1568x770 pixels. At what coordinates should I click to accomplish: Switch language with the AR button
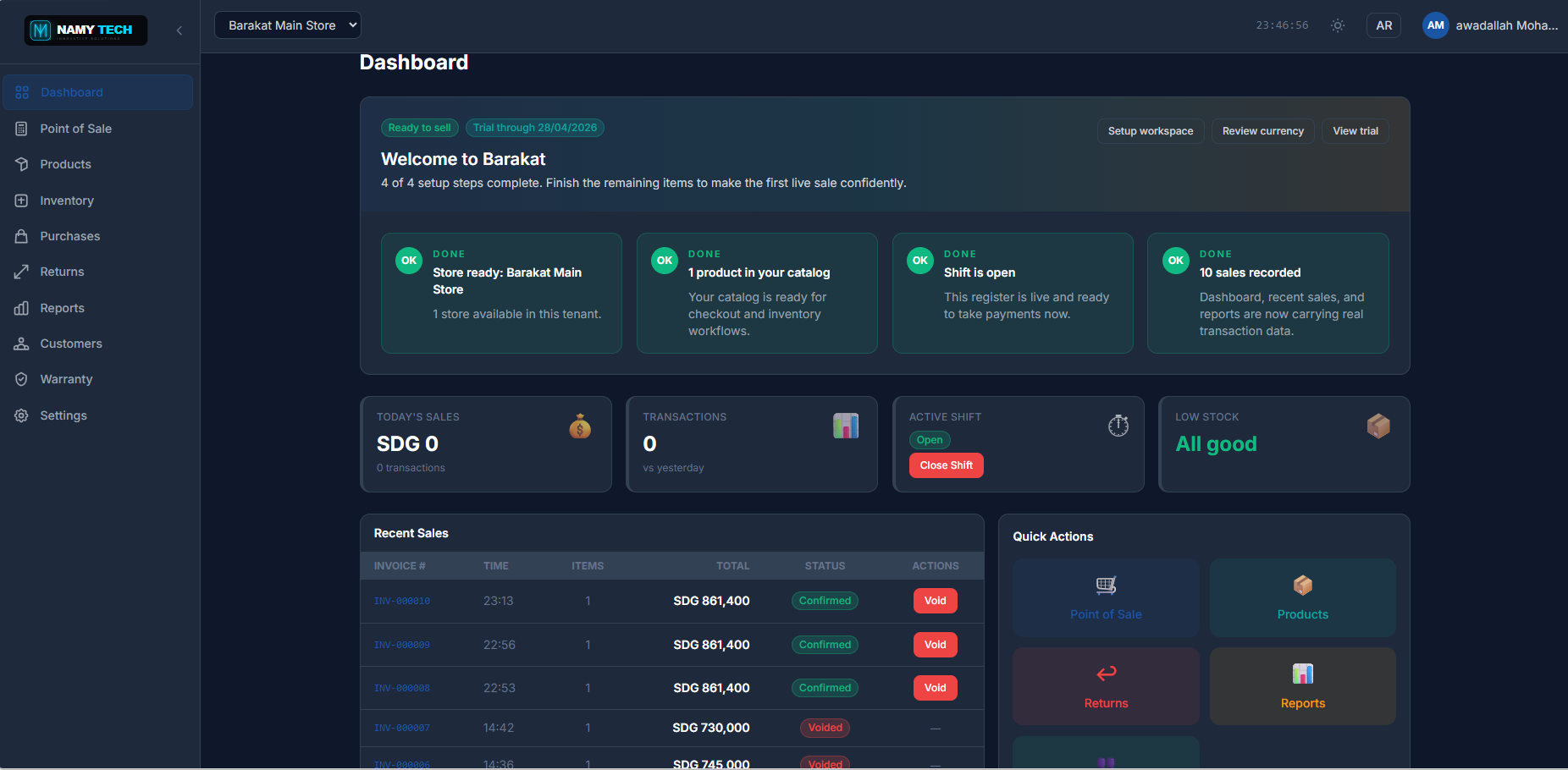point(1383,25)
